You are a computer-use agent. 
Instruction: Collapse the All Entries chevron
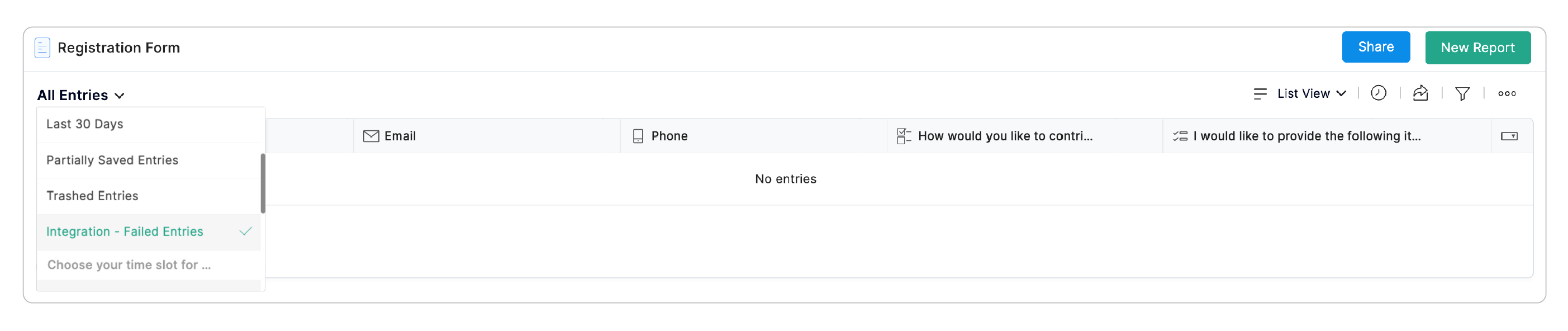point(121,95)
